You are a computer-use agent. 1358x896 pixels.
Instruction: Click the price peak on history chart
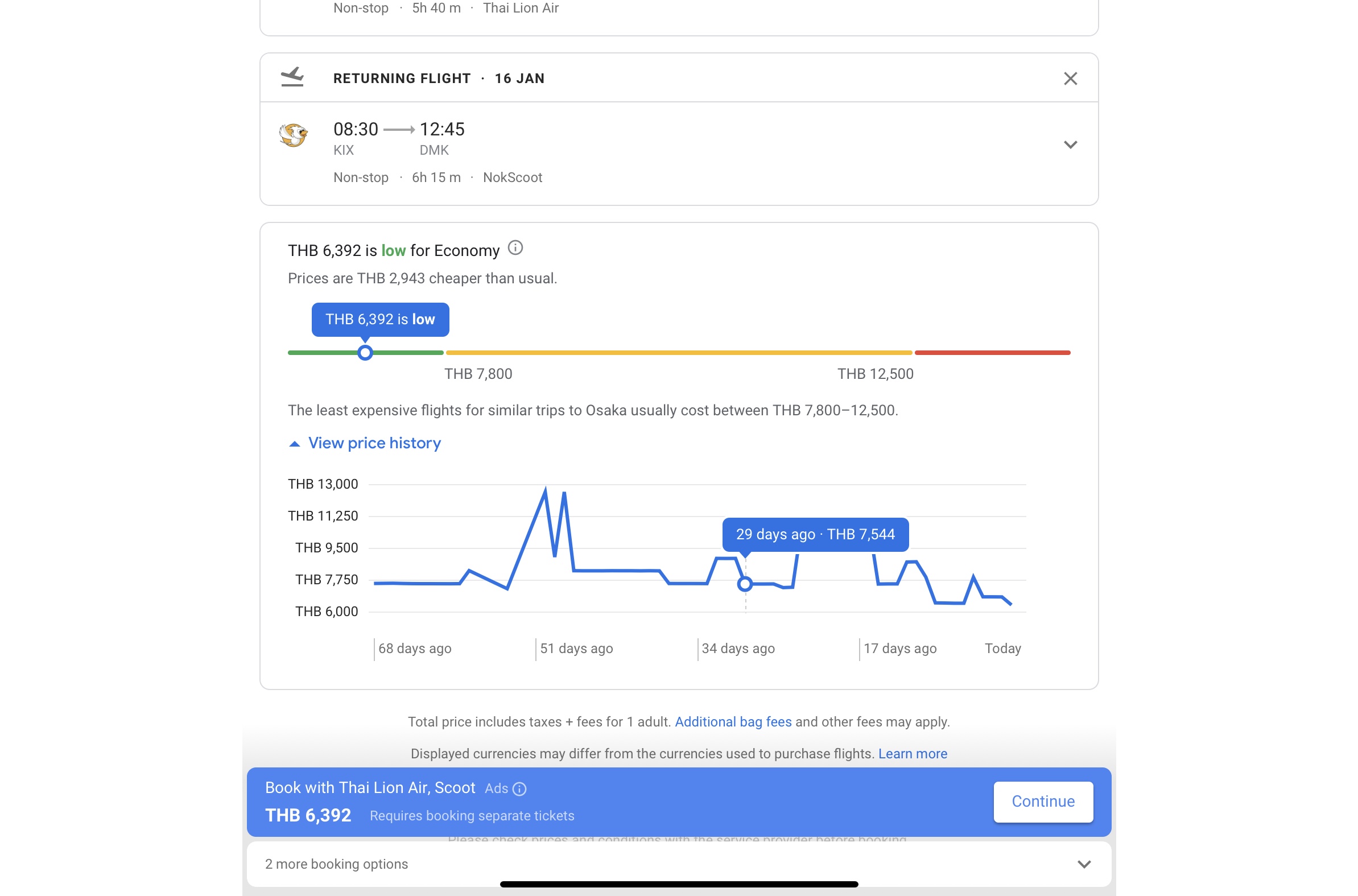[x=545, y=490]
